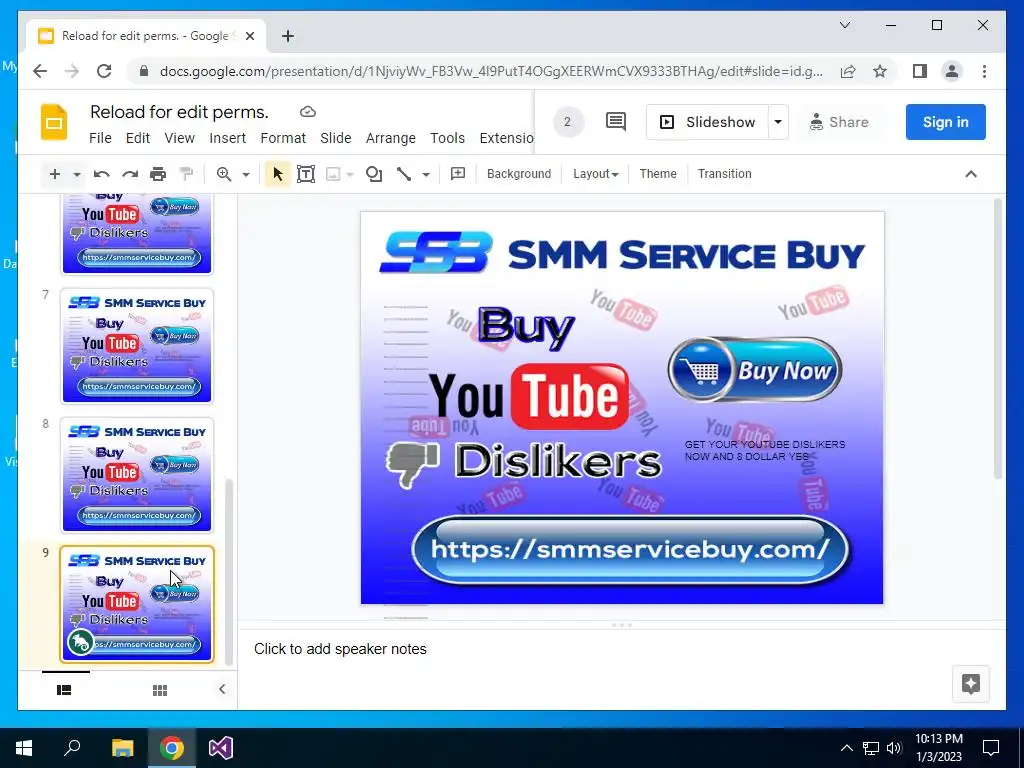Open the tab search dropdown chevron
Image resolution: width=1024 pixels, height=768 pixels.
click(x=844, y=25)
